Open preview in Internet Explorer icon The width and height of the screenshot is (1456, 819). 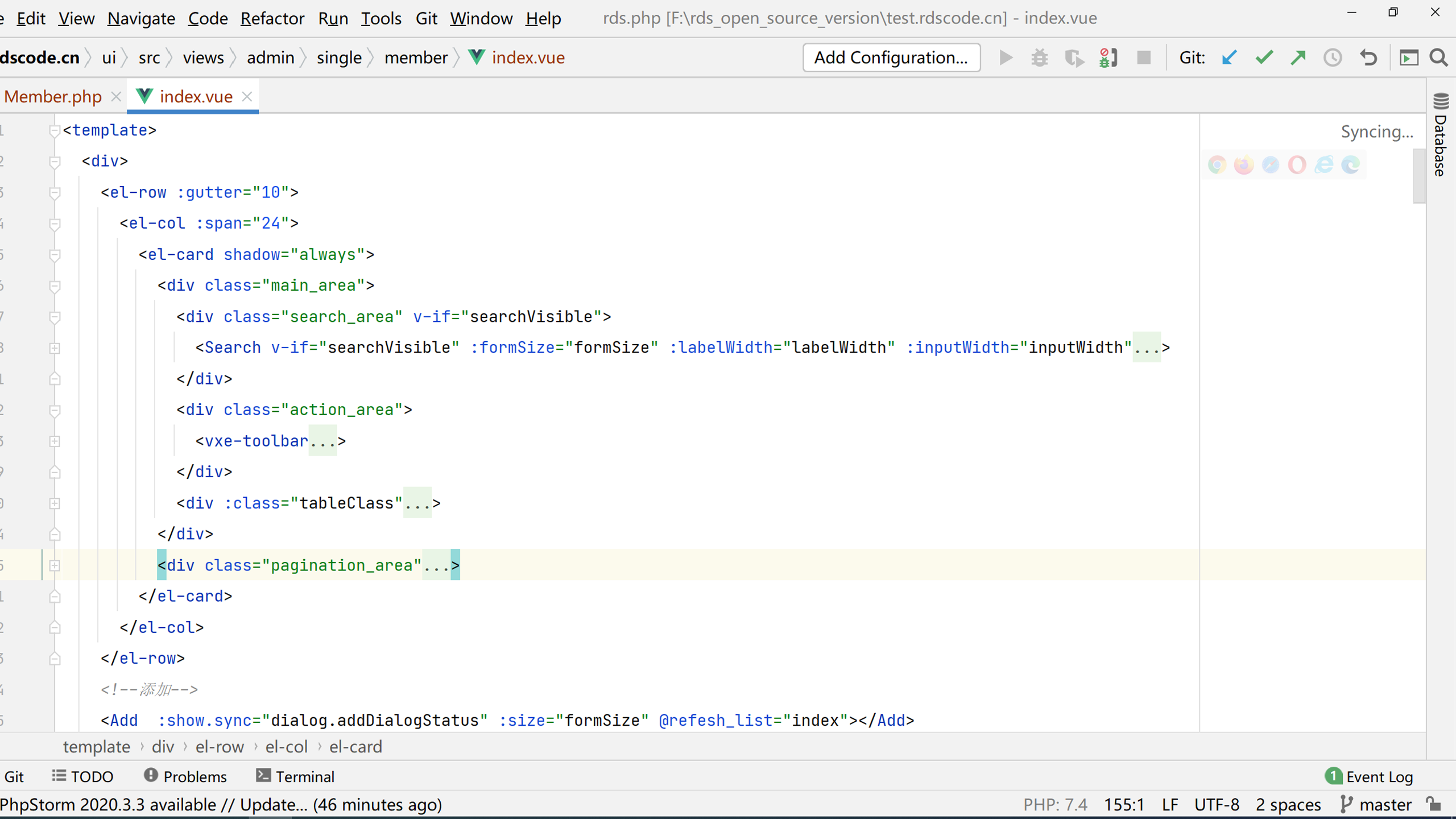coord(1324,165)
